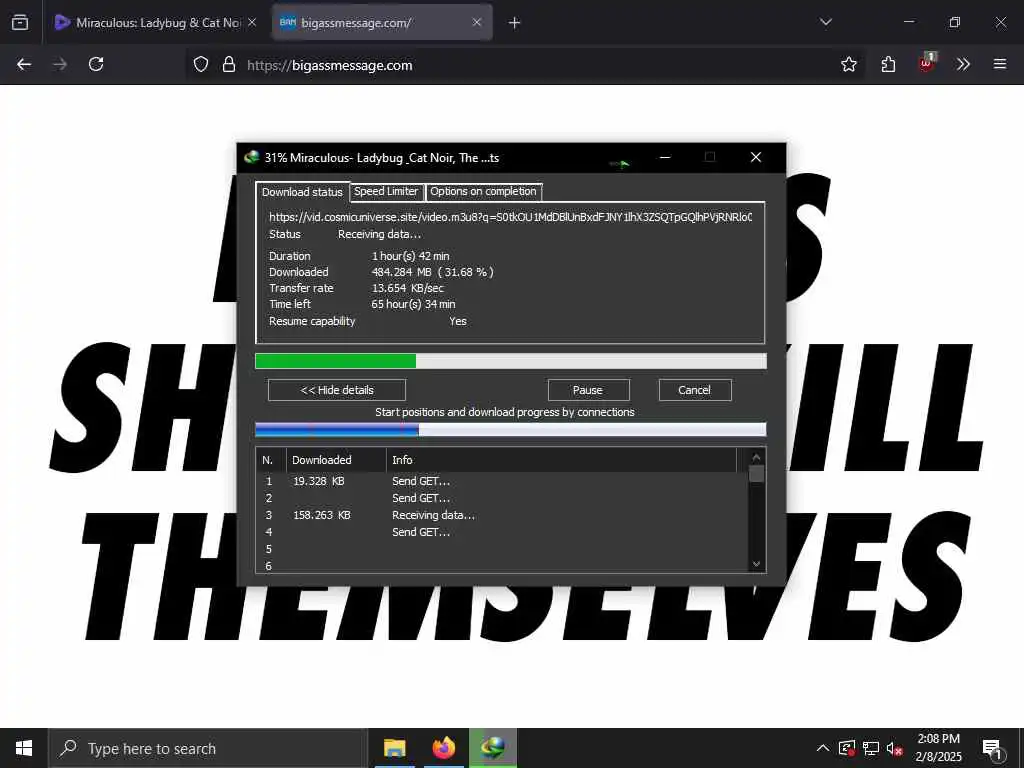Select the bigassmessage.com browser tab
Viewport: 1024px width, 768px height.
click(x=382, y=23)
